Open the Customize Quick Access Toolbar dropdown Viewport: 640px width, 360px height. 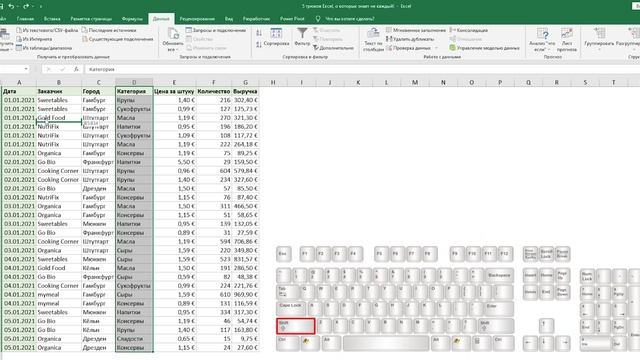click(41, 7)
